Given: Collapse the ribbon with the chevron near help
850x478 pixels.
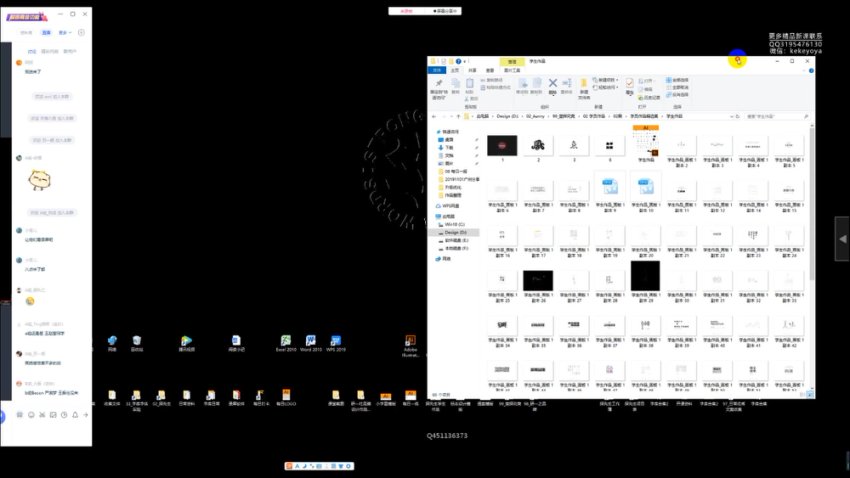Looking at the screenshot, I should click(805, 70).
